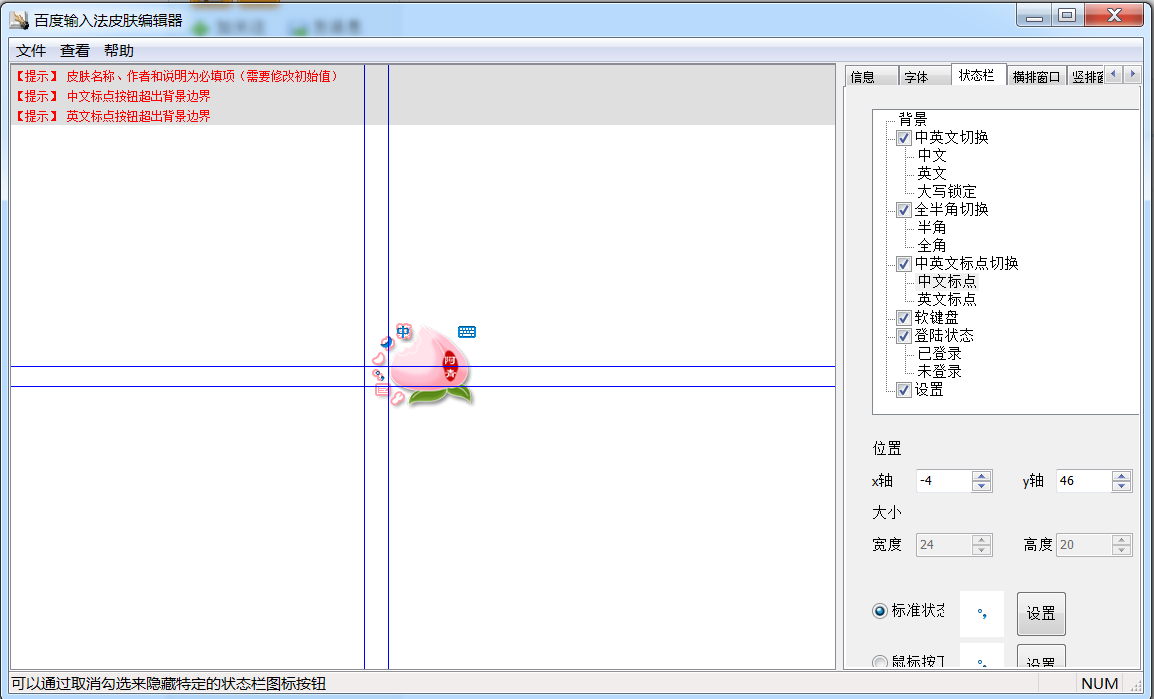The height and width of the screenshot is (699, 1154).
Task: Click the 高度 spinner down arrow
Action: 1121,550
